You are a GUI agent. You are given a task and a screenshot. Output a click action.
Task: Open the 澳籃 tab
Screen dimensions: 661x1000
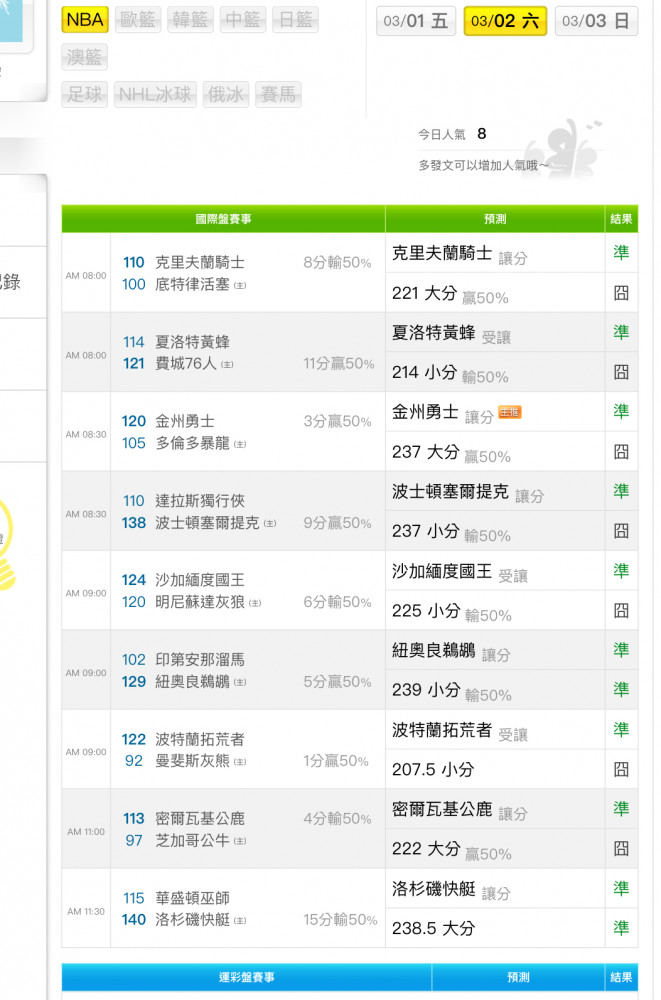(x=85, y=57)
